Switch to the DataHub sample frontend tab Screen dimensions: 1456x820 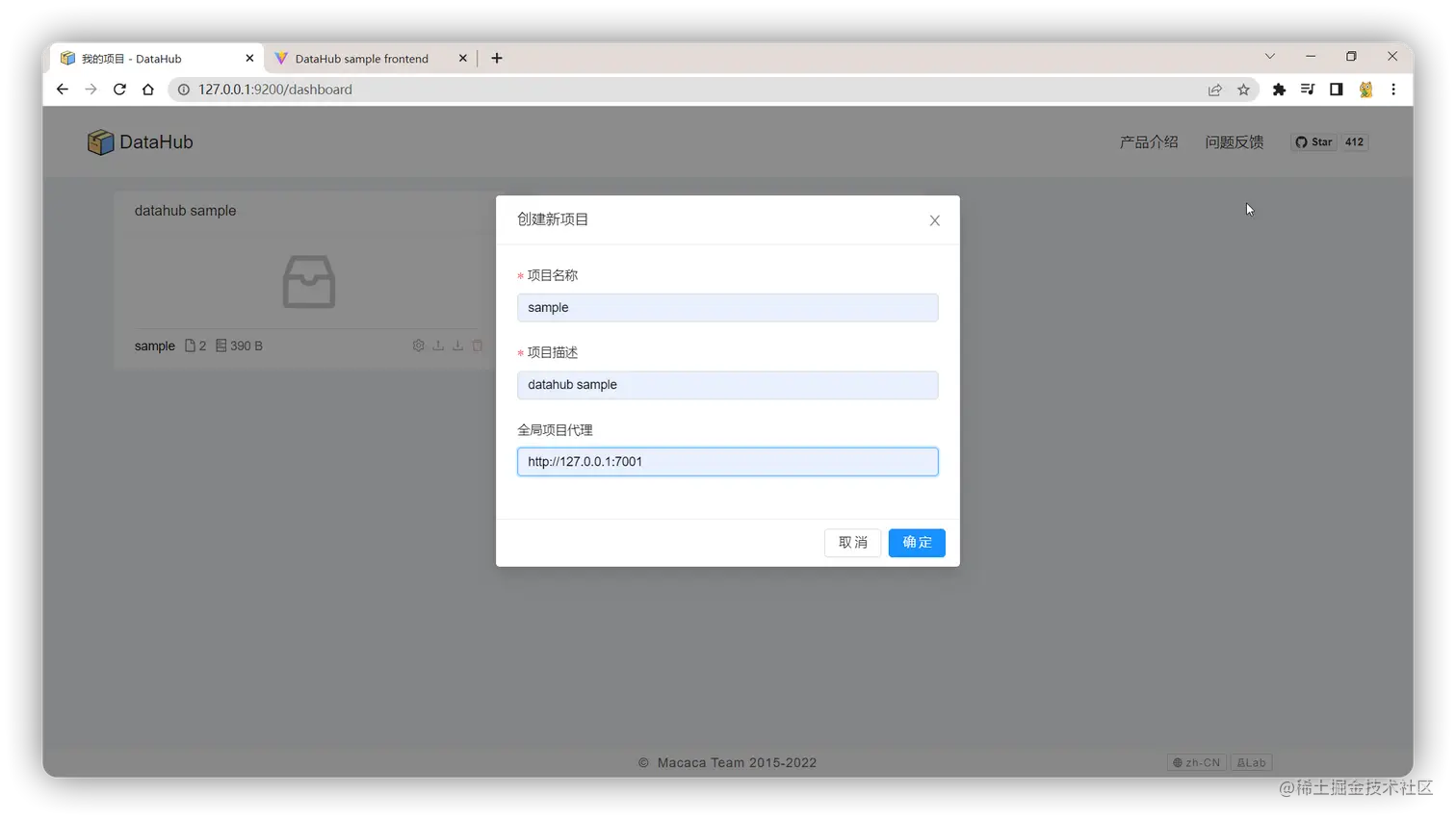coord(361,59)
